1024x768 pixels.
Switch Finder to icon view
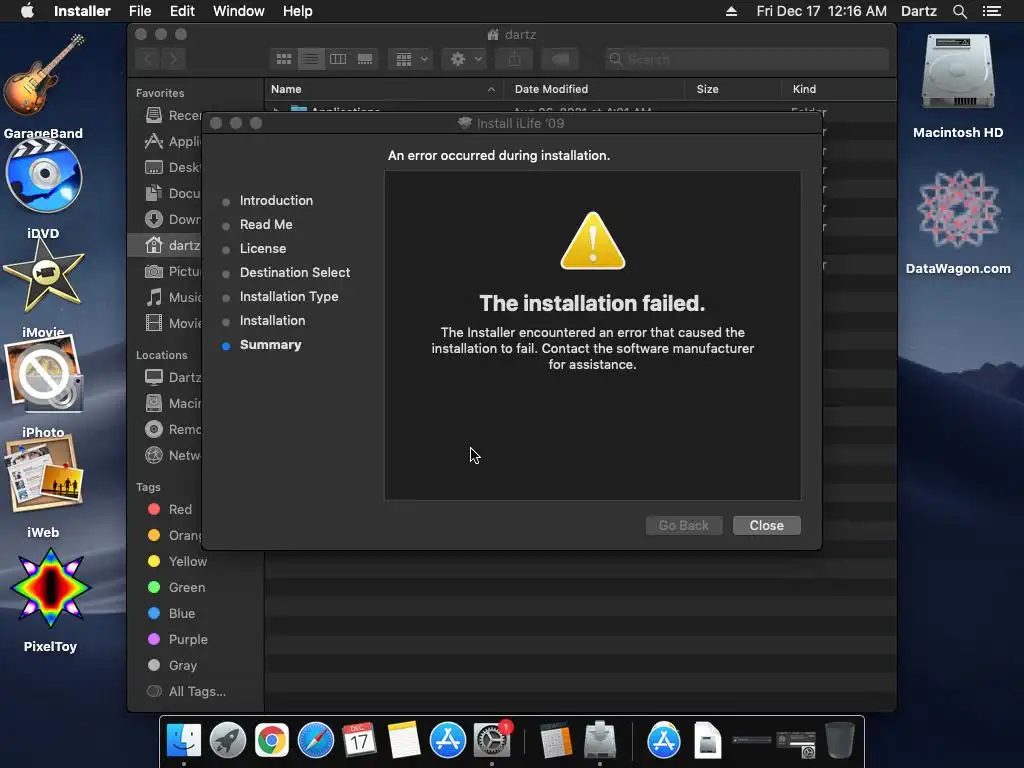[284, 59]
